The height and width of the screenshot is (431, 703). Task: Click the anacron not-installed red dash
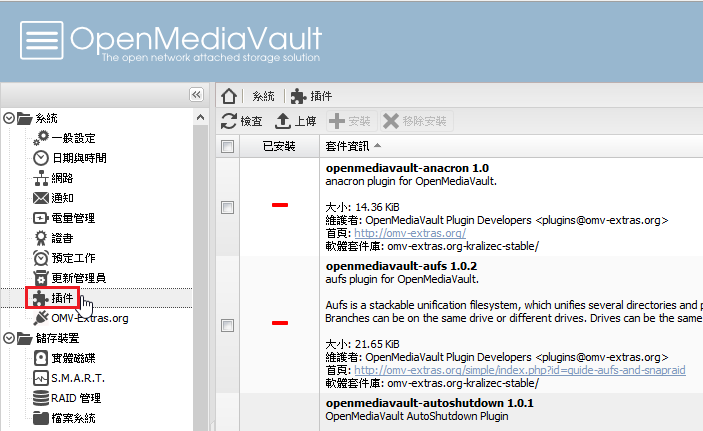tap(280, 205)
